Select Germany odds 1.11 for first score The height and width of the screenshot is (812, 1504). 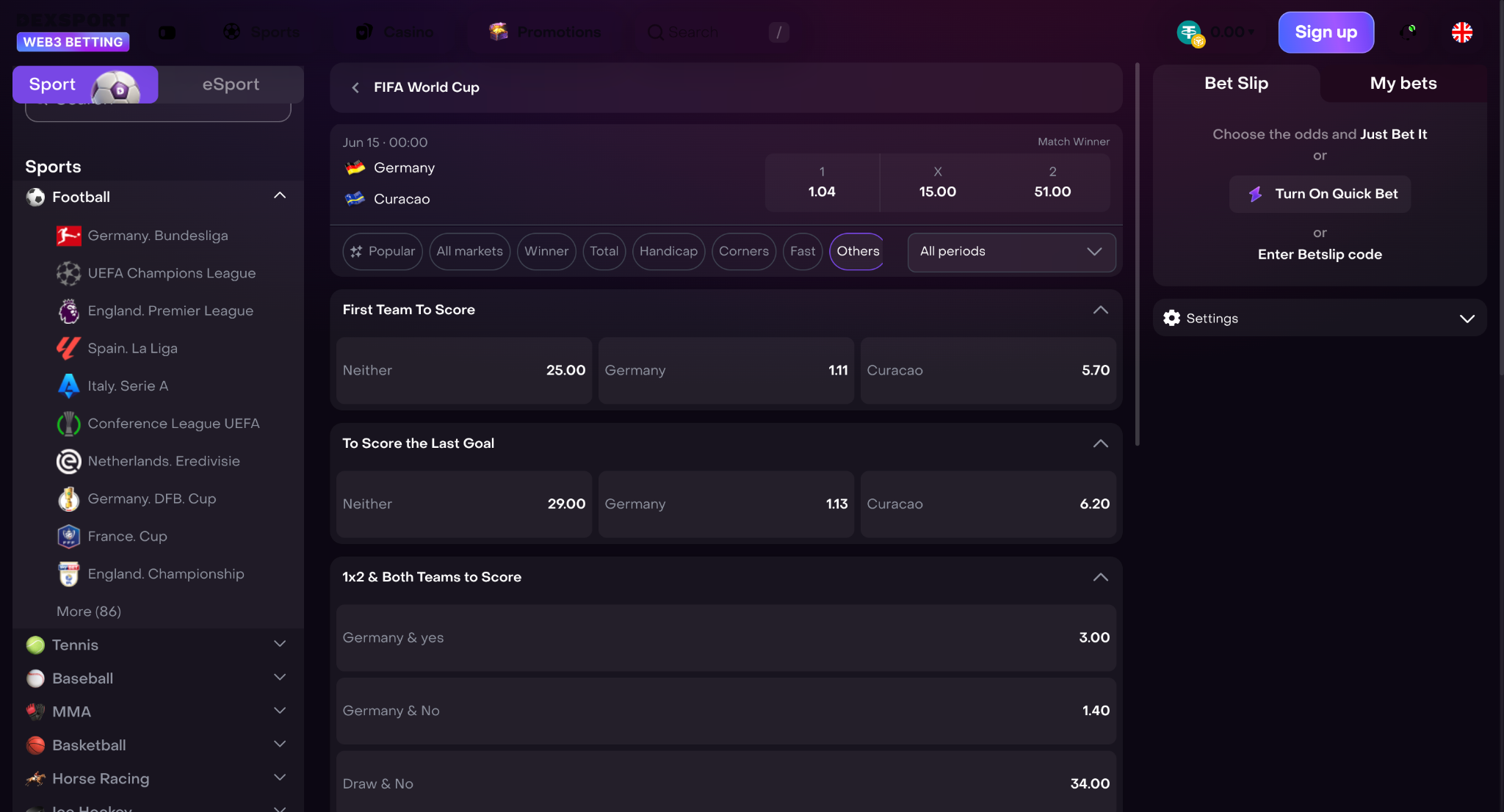[726, 370]
